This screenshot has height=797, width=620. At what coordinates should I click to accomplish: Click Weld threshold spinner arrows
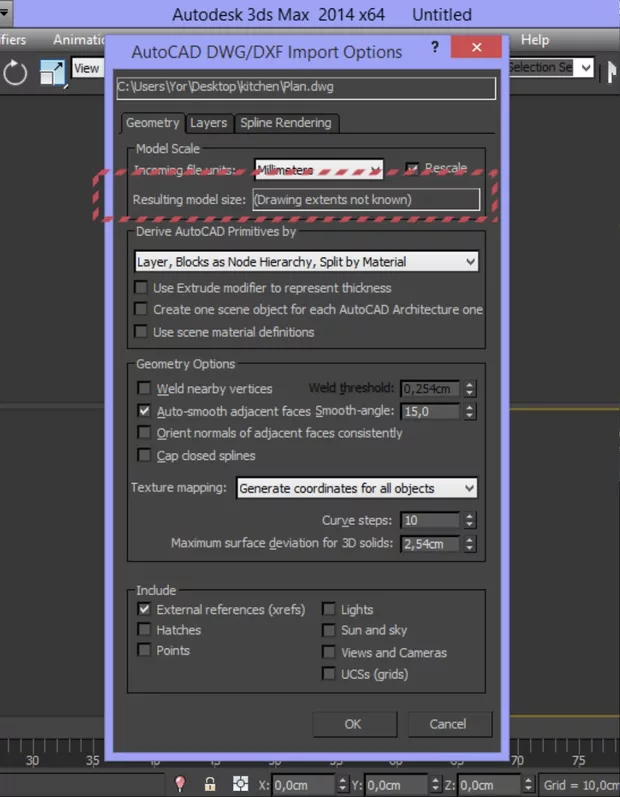coord(470,389)
